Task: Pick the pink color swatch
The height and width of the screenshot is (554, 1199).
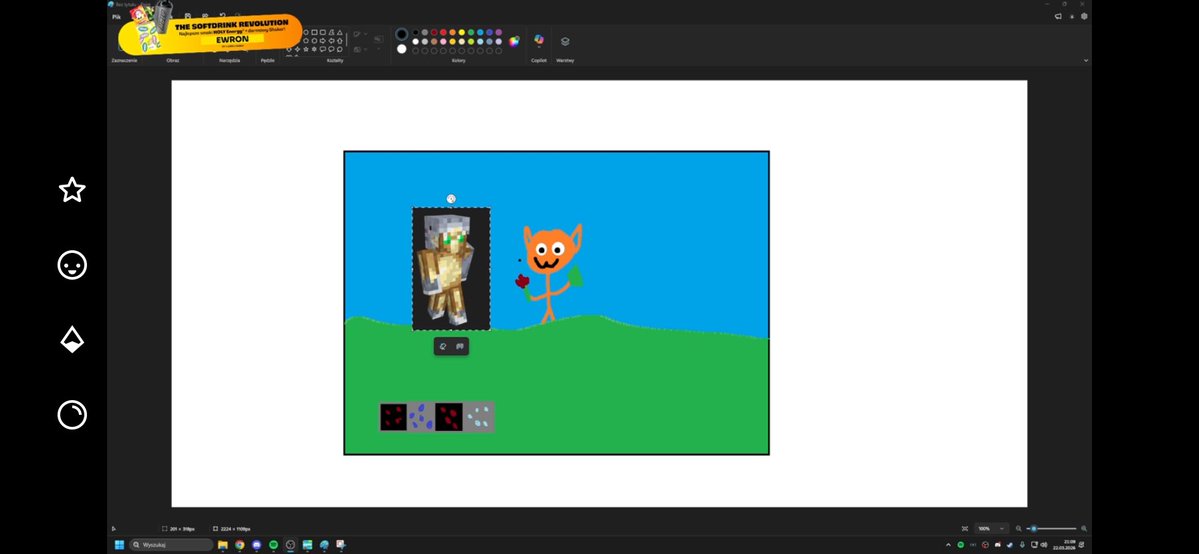Action: click(x=443, y=41)
